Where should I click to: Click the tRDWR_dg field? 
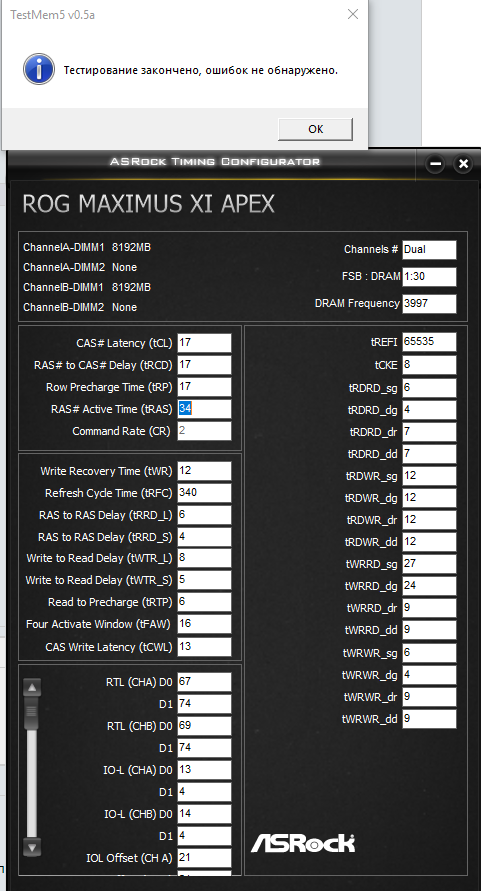[x=429, y=498]
